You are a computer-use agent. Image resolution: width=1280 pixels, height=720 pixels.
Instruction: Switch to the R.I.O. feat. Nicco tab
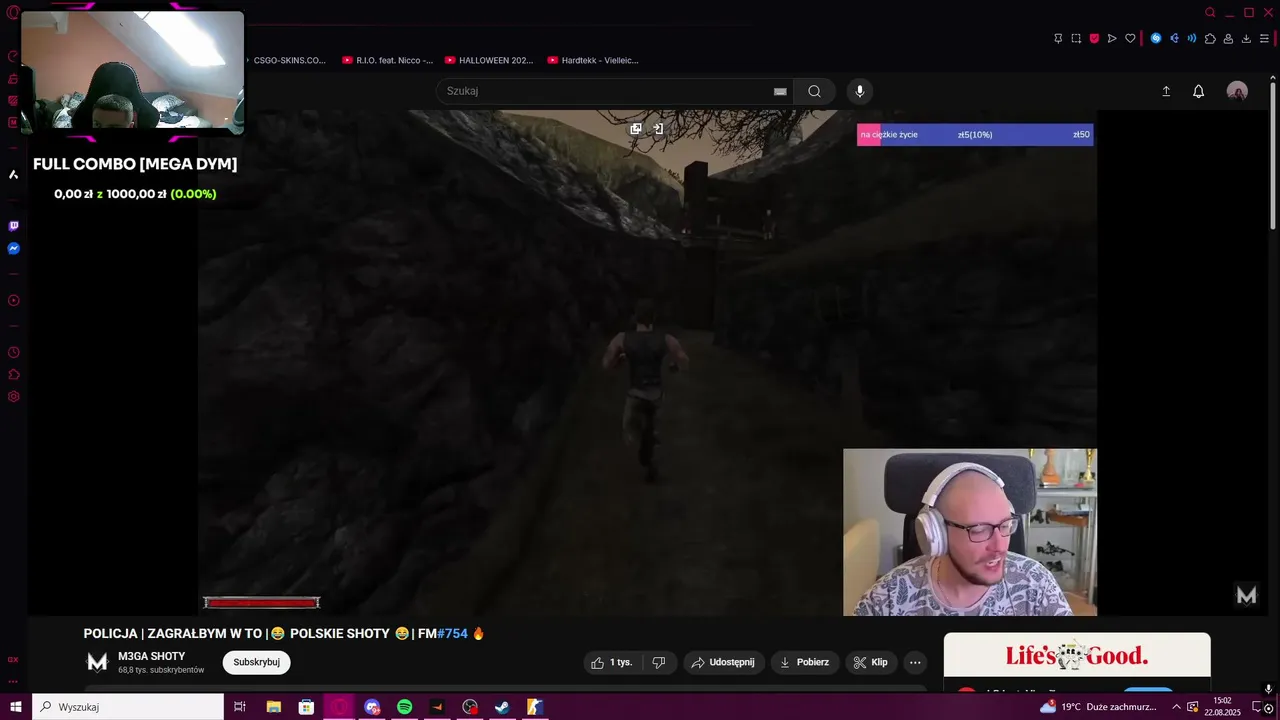tap(387, 60)
